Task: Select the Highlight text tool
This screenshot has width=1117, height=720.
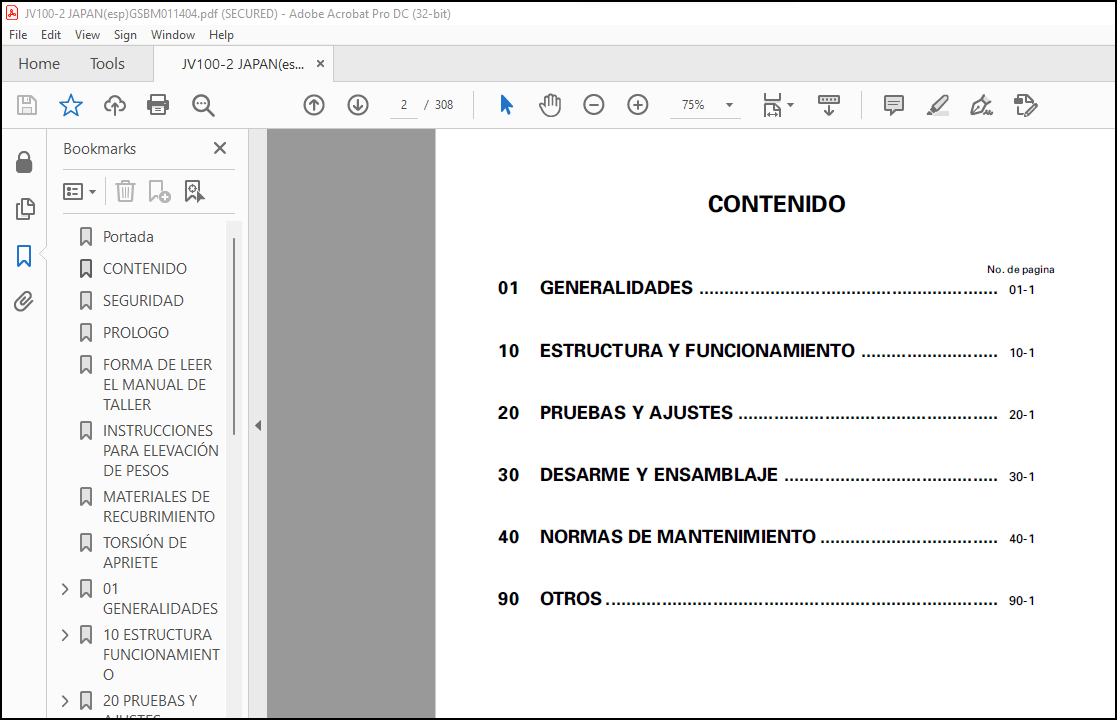Action: coord(937,105)
